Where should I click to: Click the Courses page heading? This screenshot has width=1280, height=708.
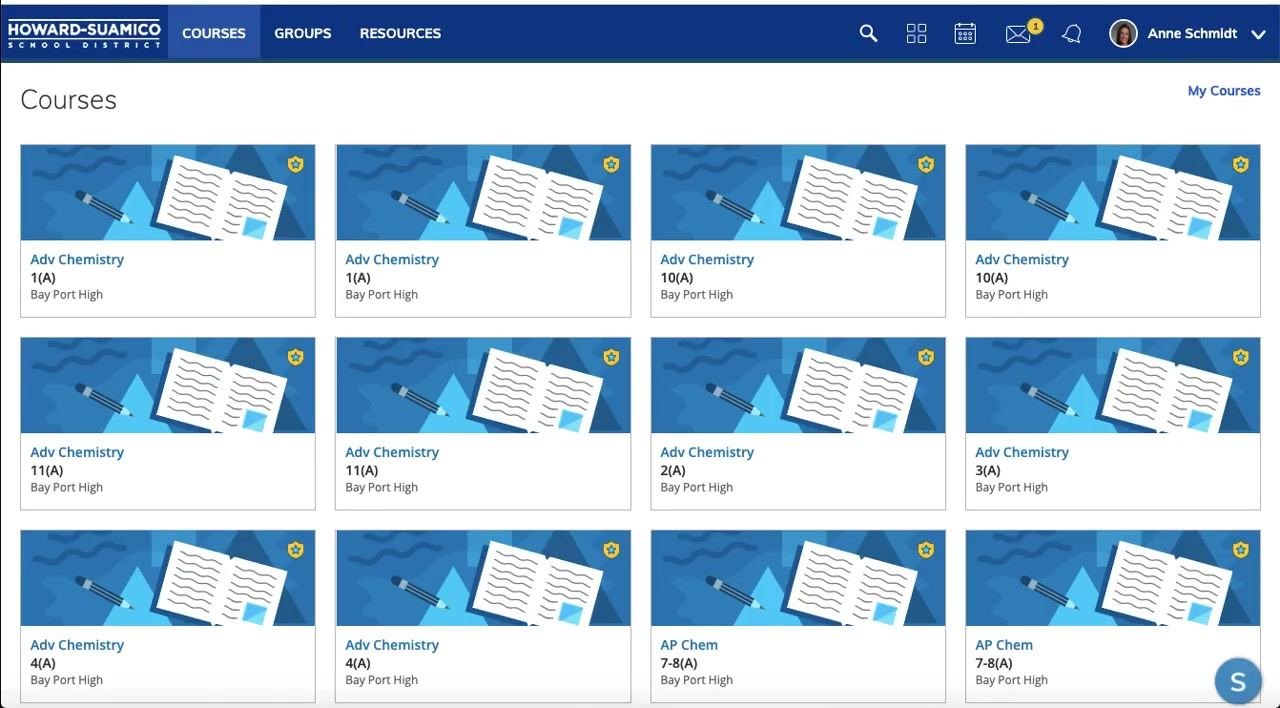(x=68, y=100)
